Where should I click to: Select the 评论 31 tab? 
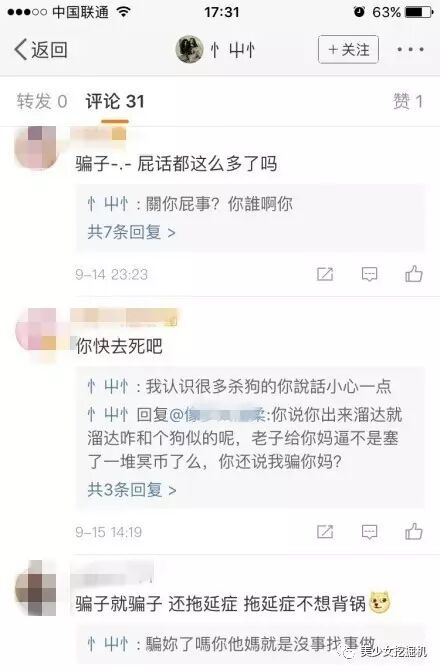[115, 102]
